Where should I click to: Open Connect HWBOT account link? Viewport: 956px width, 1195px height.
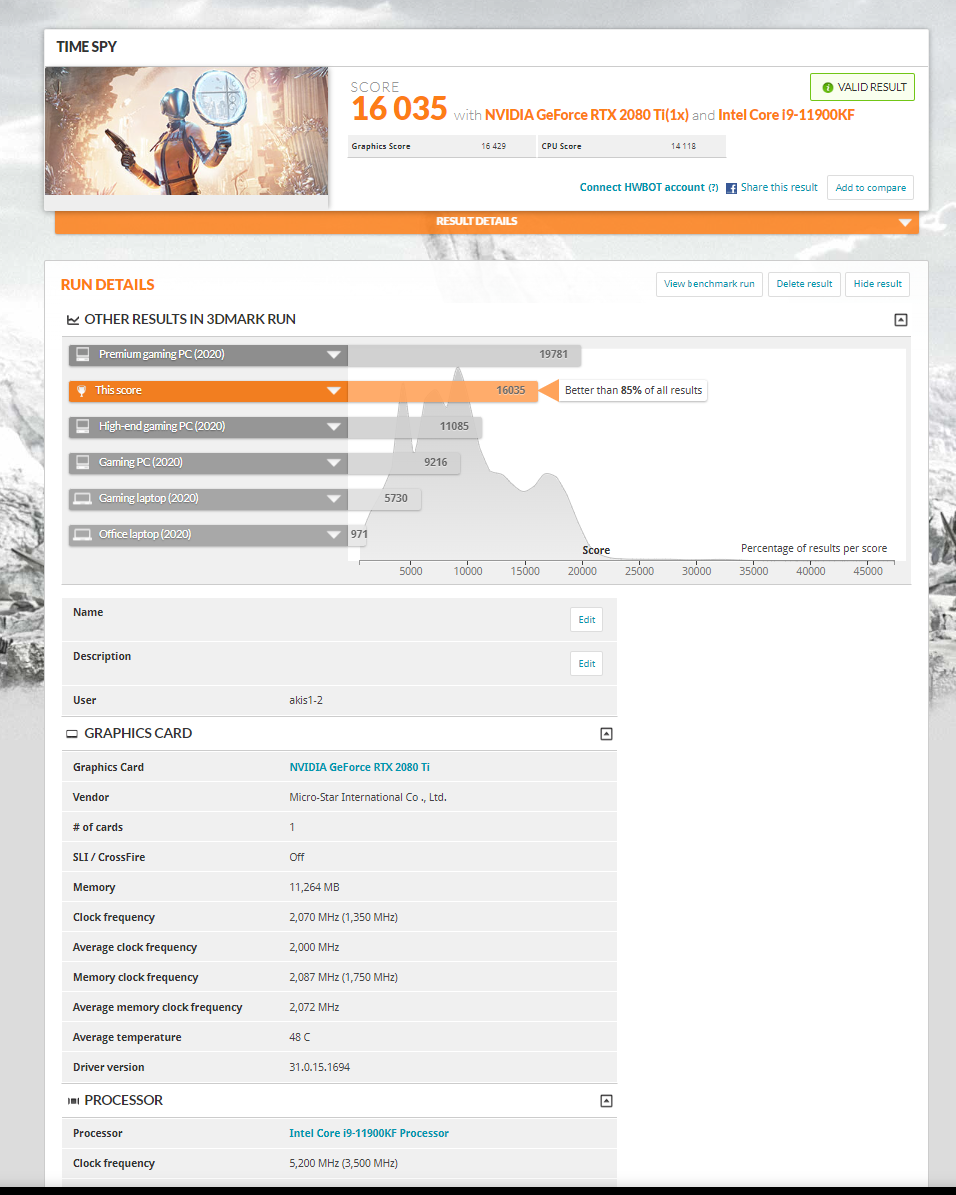(642, 187)
